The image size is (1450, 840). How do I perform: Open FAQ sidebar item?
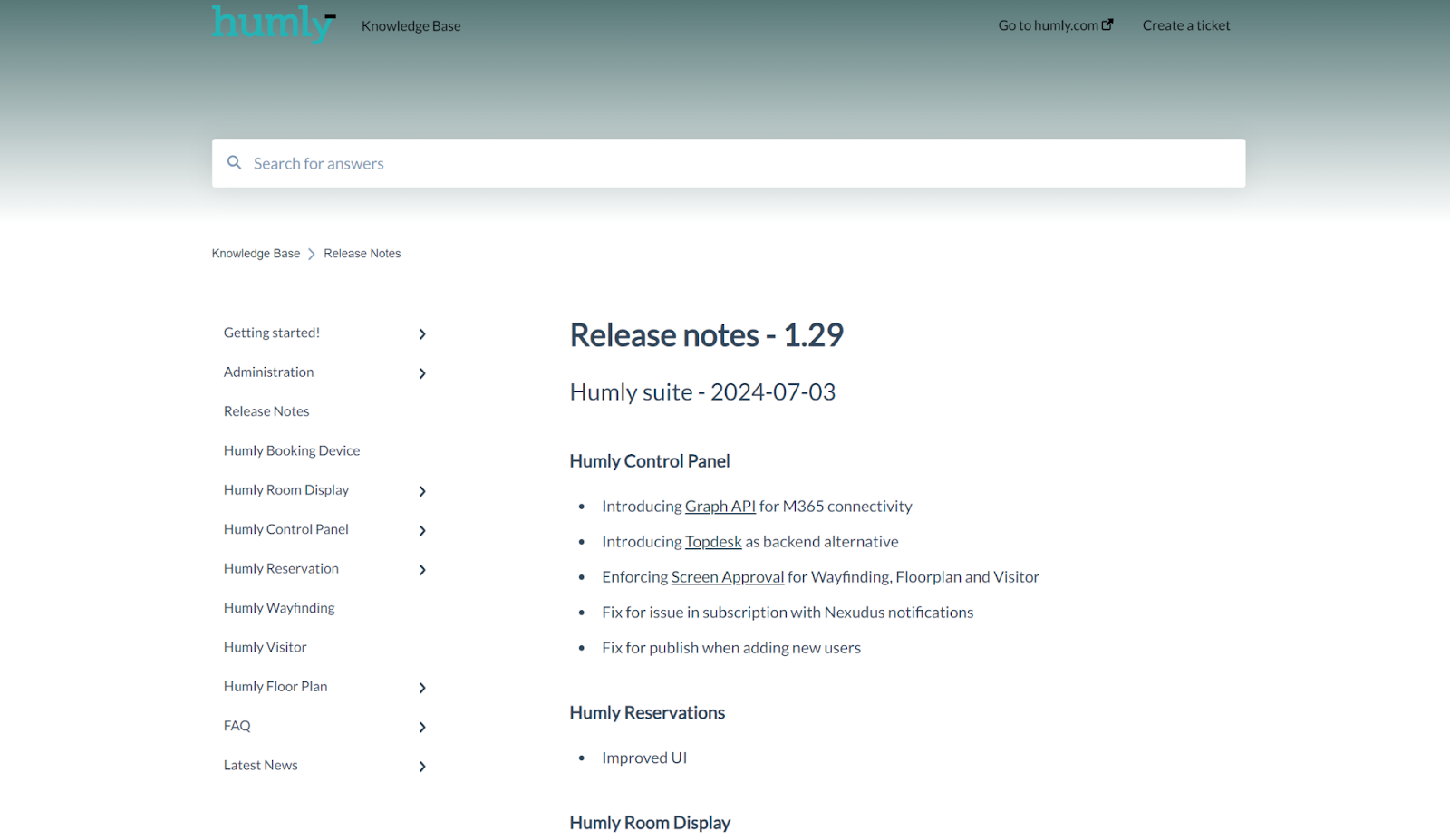pyautogui.click(x=237, y=726)
